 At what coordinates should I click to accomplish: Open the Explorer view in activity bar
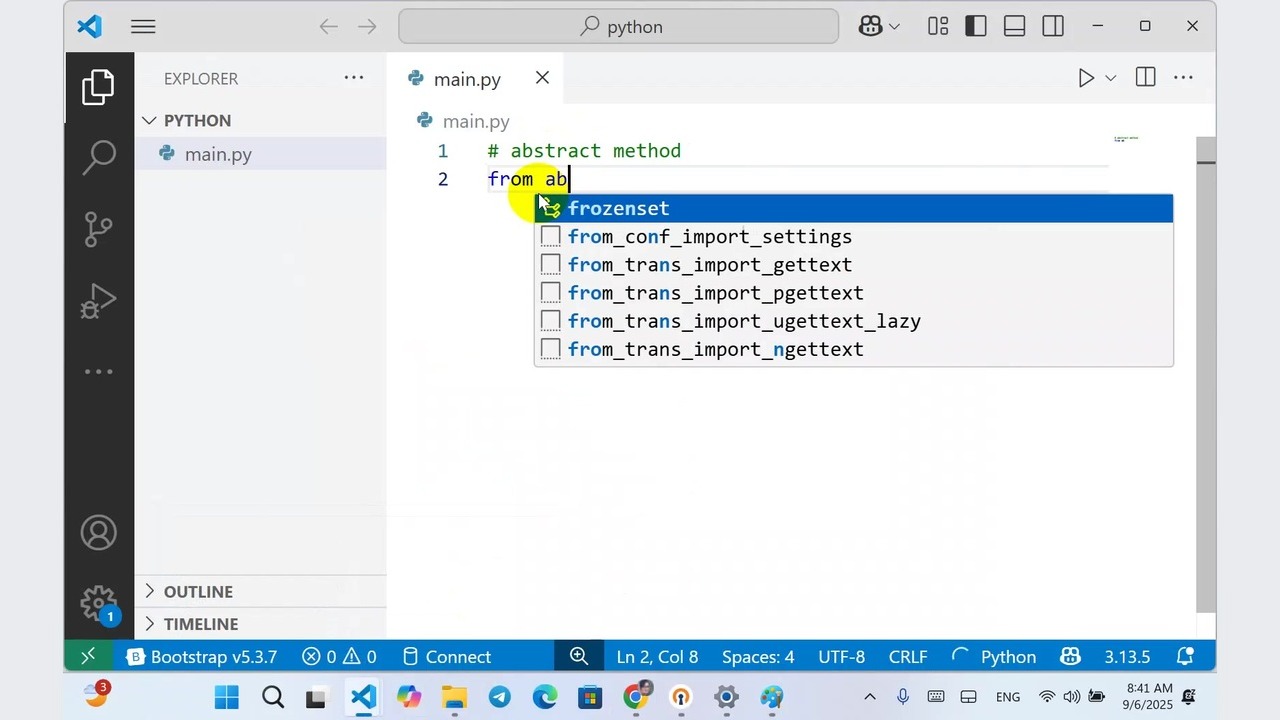coord(98,87)
